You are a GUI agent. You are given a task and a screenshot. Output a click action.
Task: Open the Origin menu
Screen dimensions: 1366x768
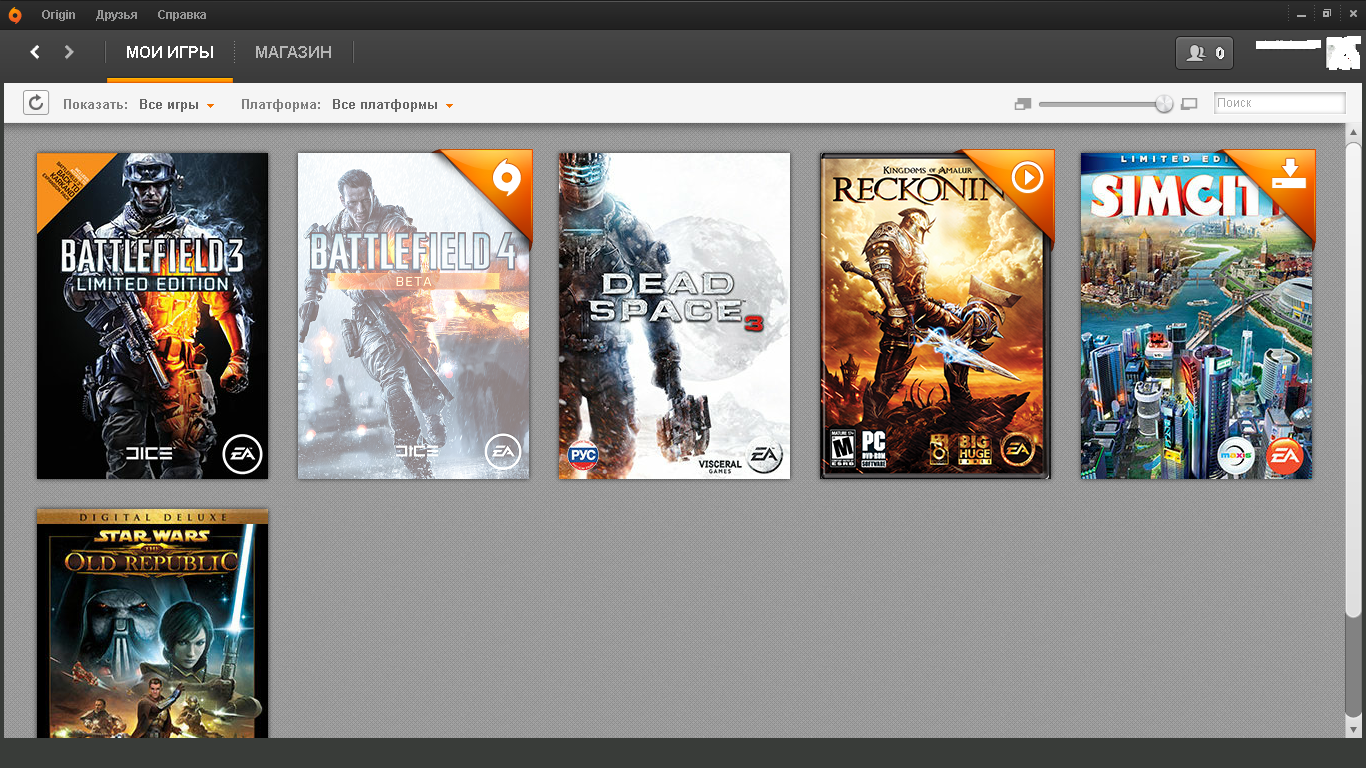[58, 15]
